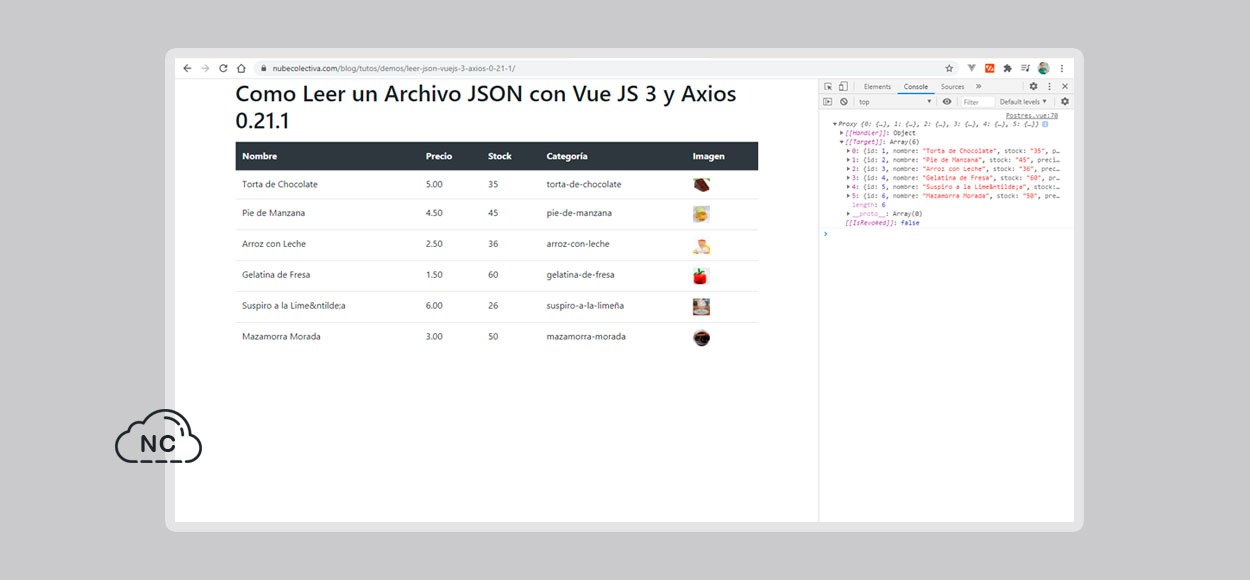Open Console settings gear beside Default levels
The height and width of the screenshot is (580, 1250).
(1064, 102)
